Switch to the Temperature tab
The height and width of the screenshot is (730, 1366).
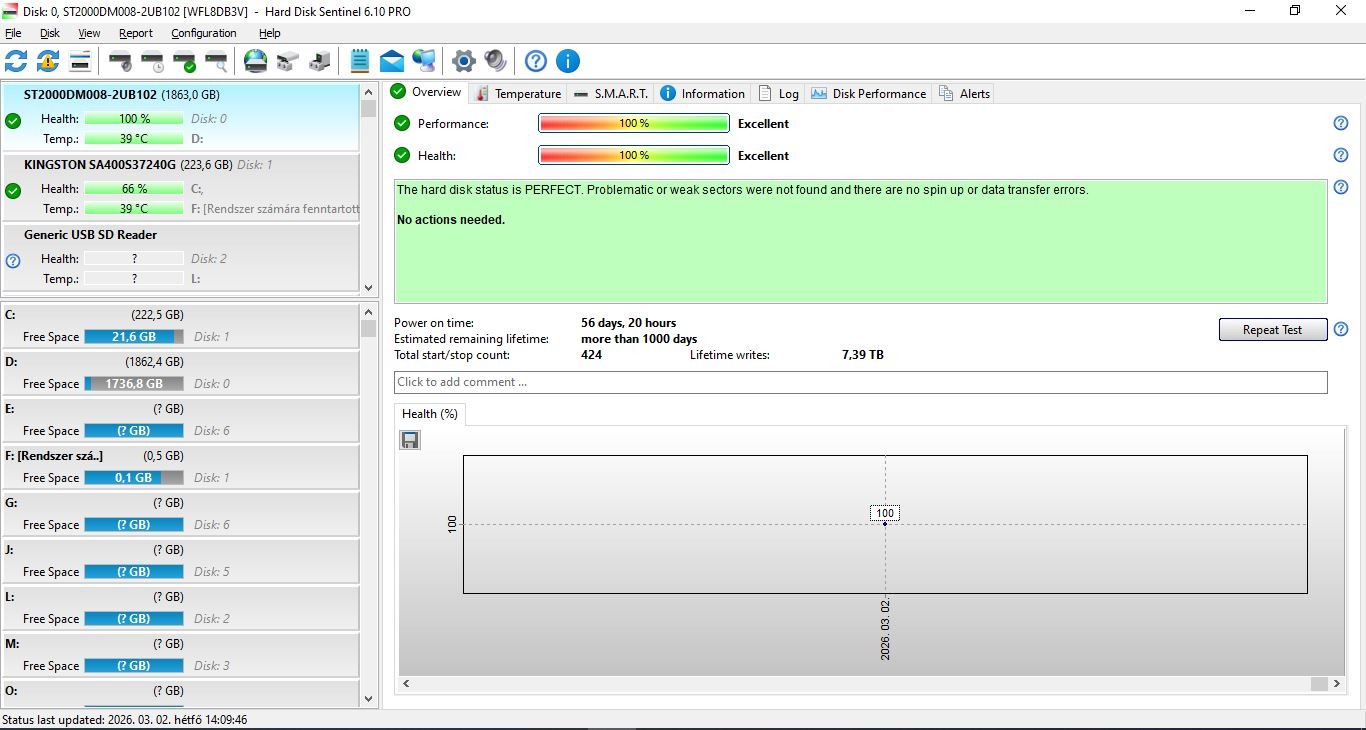coord(518,93)
